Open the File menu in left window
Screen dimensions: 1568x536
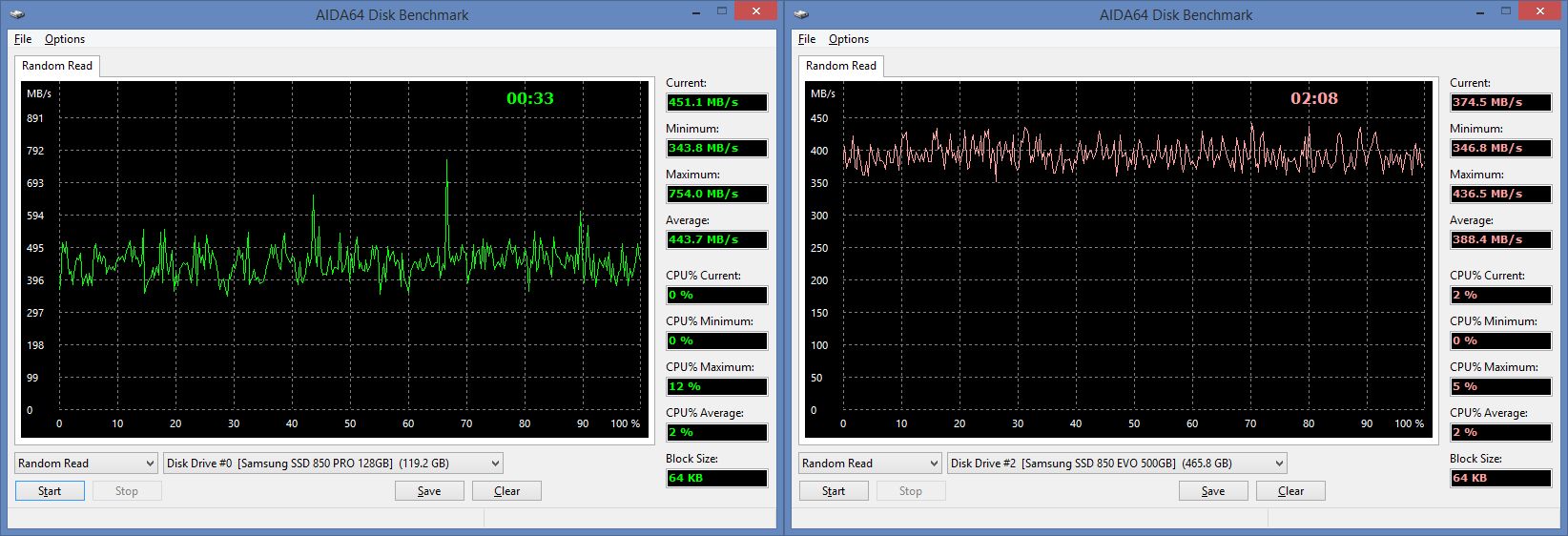23,39
